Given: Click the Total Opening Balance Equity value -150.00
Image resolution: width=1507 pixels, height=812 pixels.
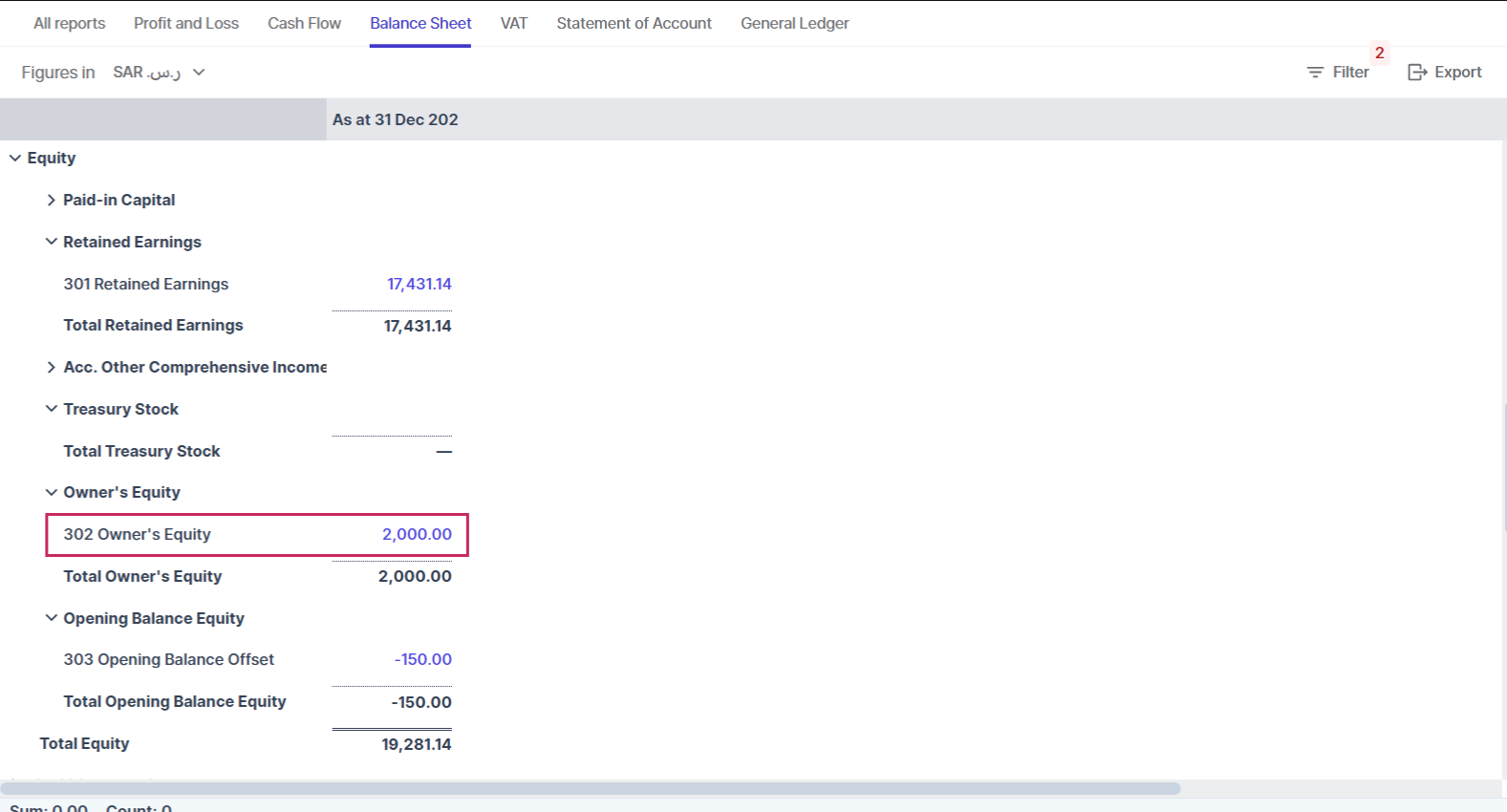Looking at the screenshot, I should click(421, 702).
